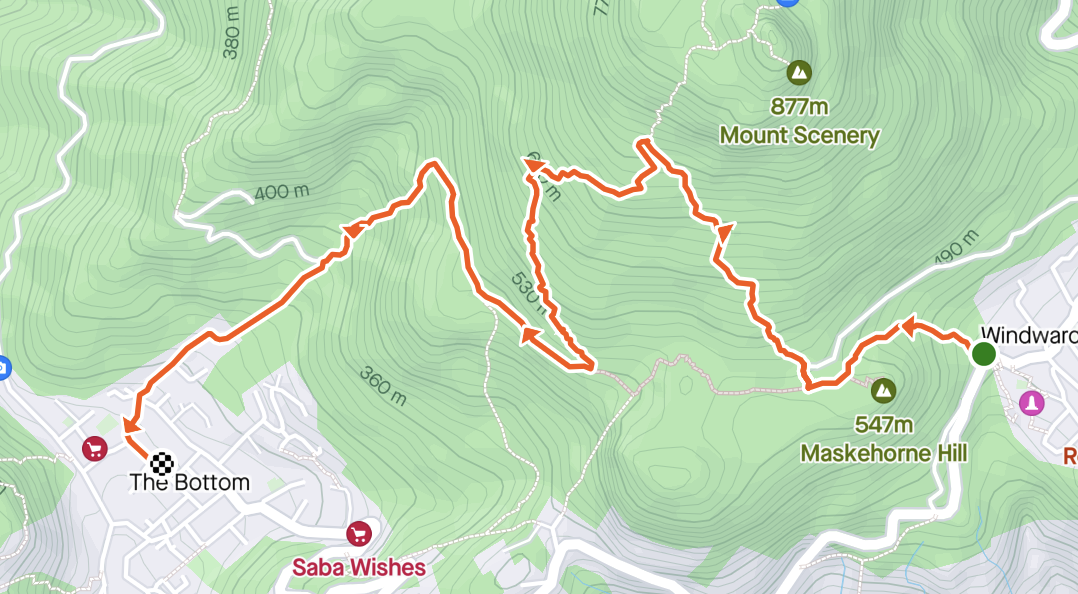Open the pink landmark marker near Windwardside
The width and height of the screenshot is (1078, 594).
pyautogui.click(x=1031, y=403)
